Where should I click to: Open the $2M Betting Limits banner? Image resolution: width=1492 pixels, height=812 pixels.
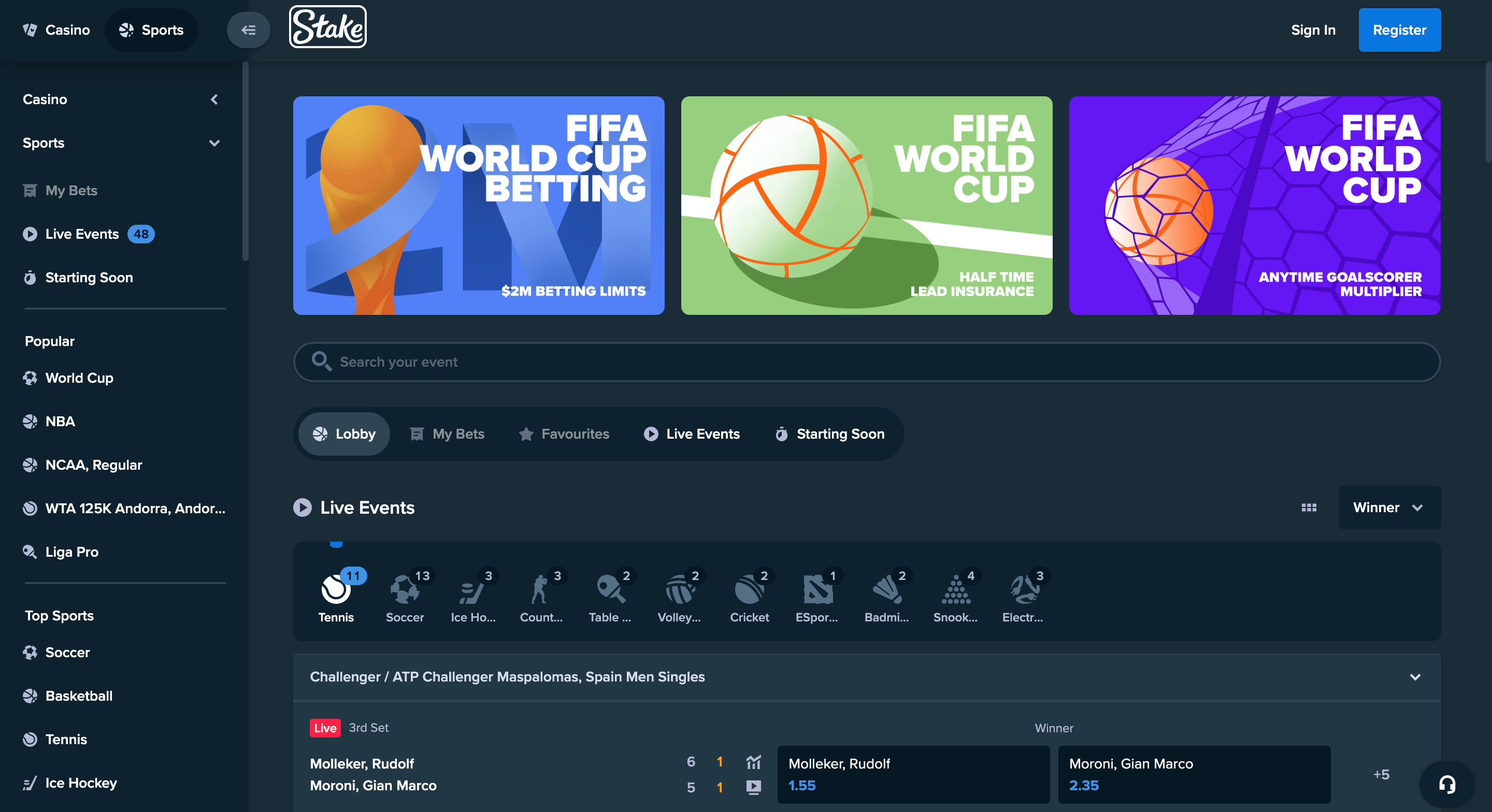pyautogui.click(x=478, y=206)
